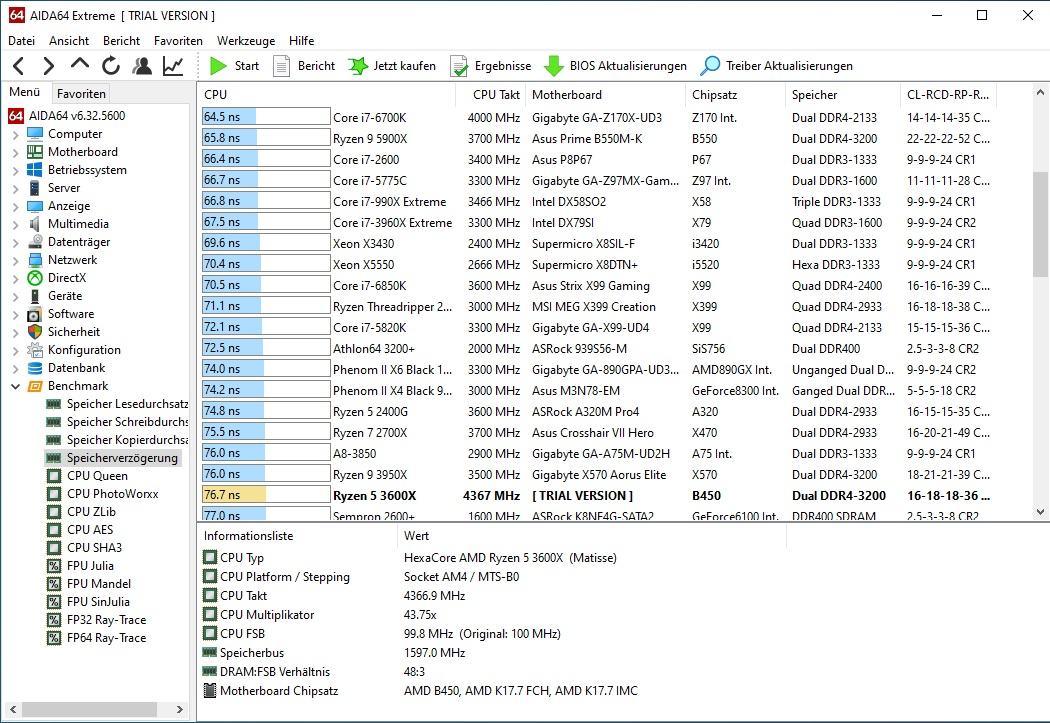This screenshot has height=723, width=1050.
Task: Open Ergebnisse results button
Action: (x=491, y=66)
